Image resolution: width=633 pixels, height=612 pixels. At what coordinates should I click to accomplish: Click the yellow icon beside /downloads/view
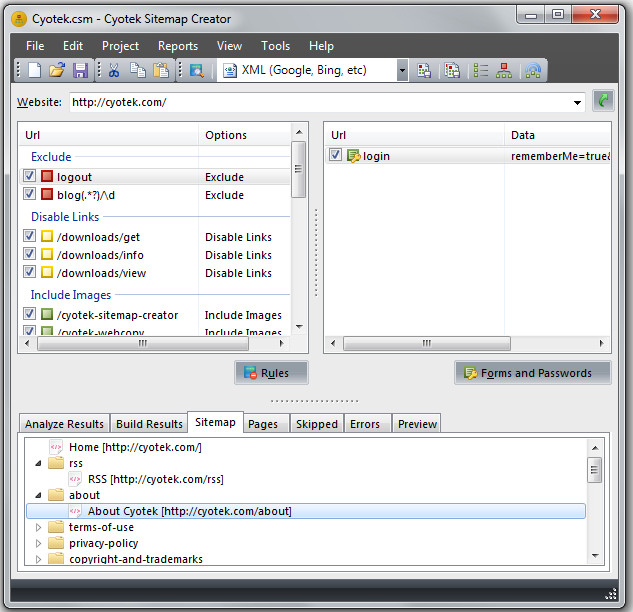point(47,272)
